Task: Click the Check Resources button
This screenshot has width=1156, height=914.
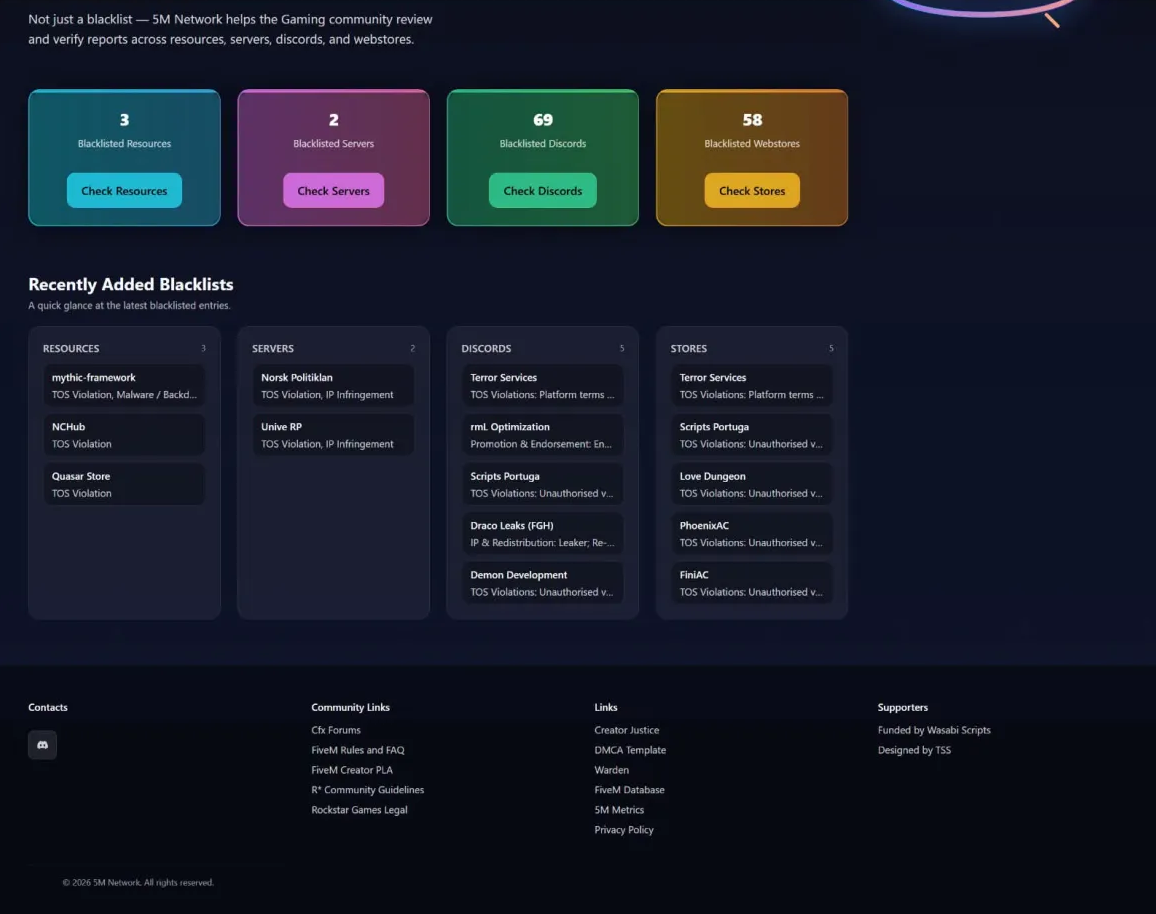Action: click(x=124, y=190)
